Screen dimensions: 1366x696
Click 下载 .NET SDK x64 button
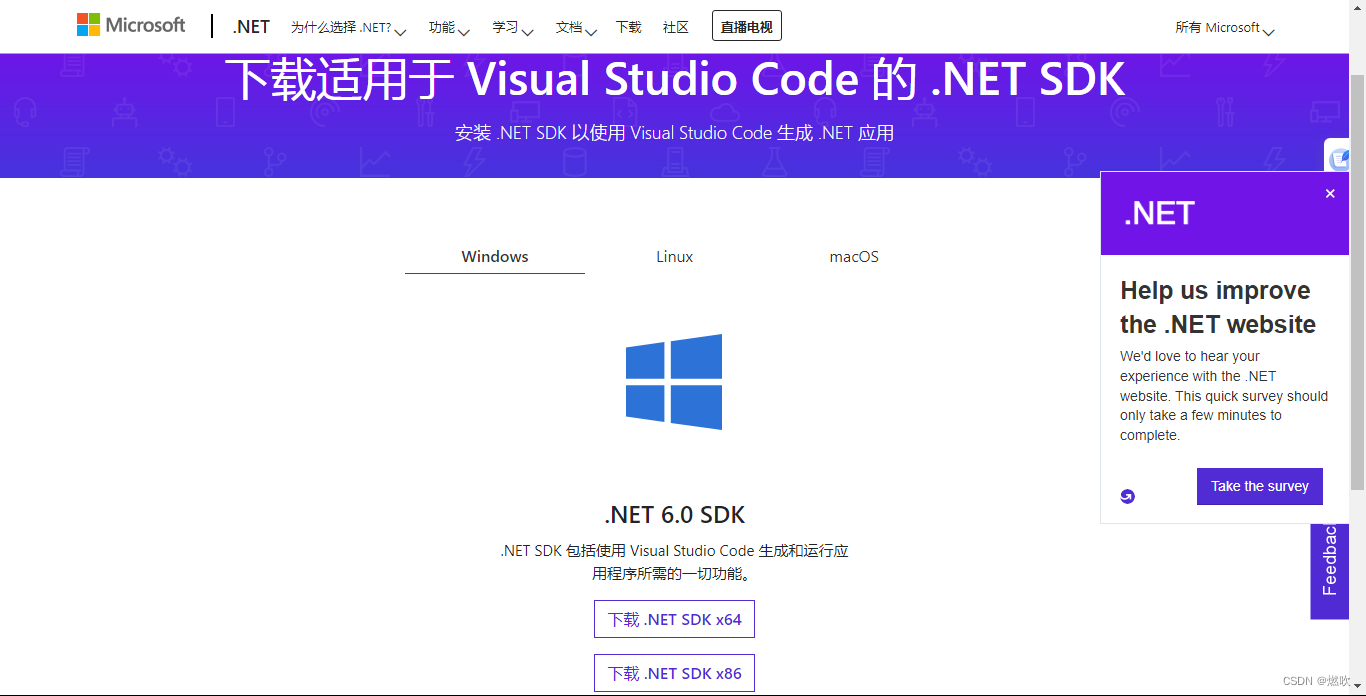pyautogui.click(x=674, y=619)
